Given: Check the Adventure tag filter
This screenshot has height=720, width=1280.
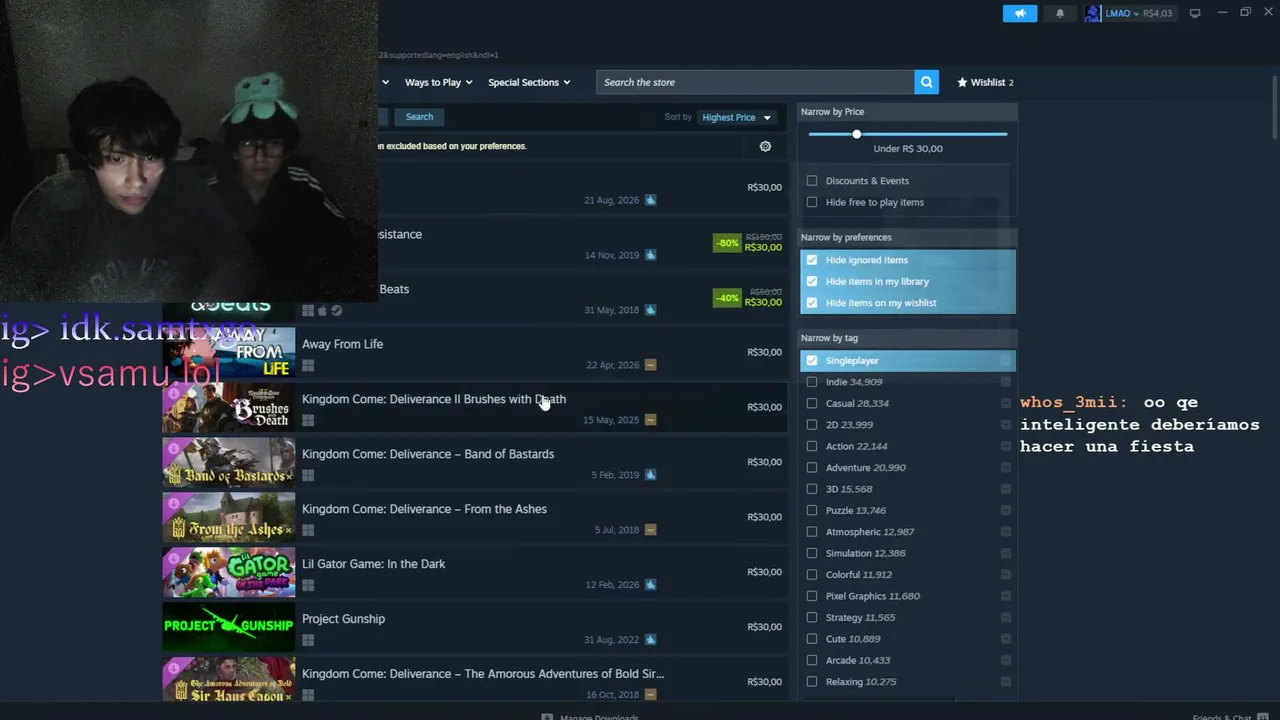Looking at the screenshot, I should click(x=812, y=468).
